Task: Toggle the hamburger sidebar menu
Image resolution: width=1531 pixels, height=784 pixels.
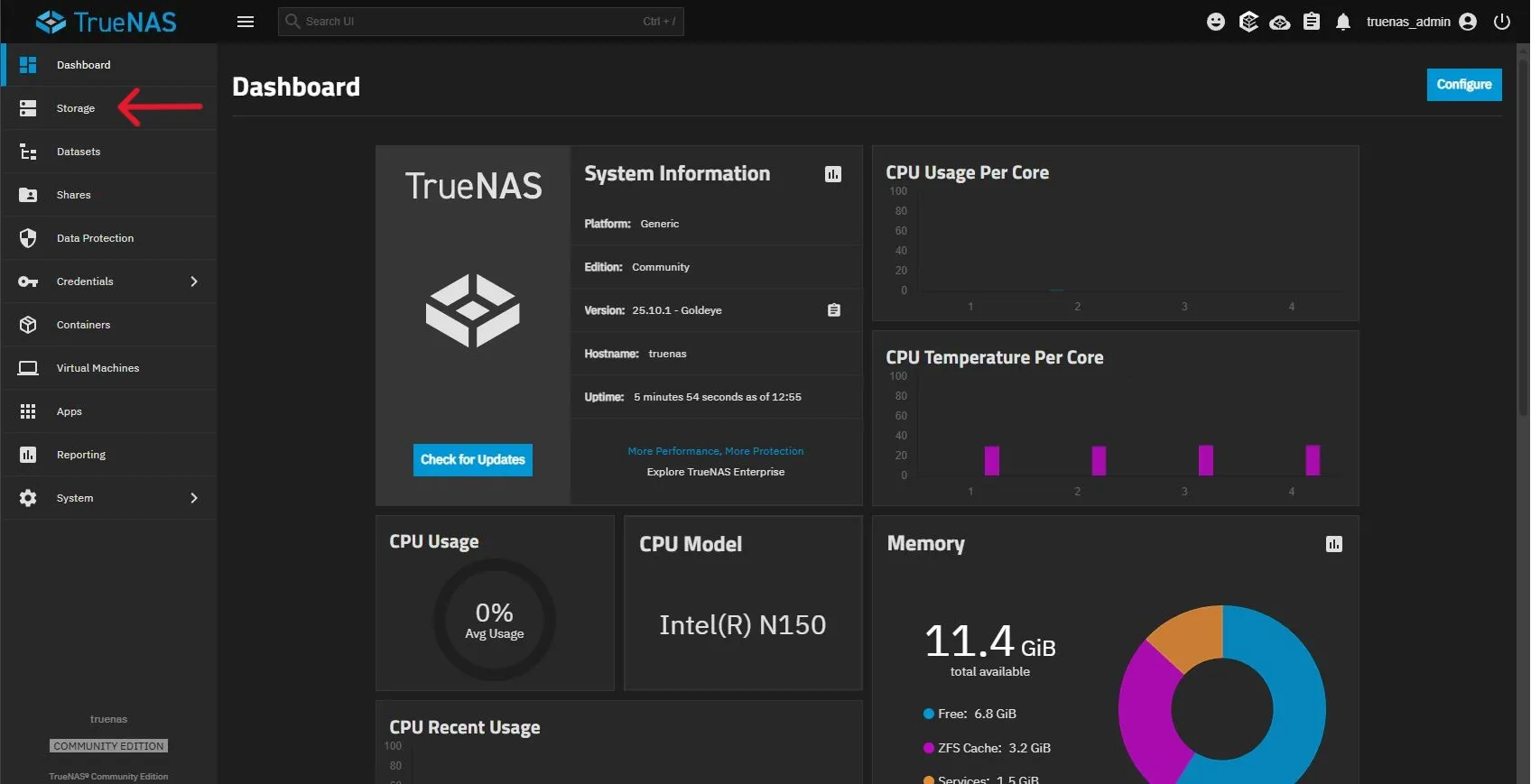Action: click(x=246, y=22)
